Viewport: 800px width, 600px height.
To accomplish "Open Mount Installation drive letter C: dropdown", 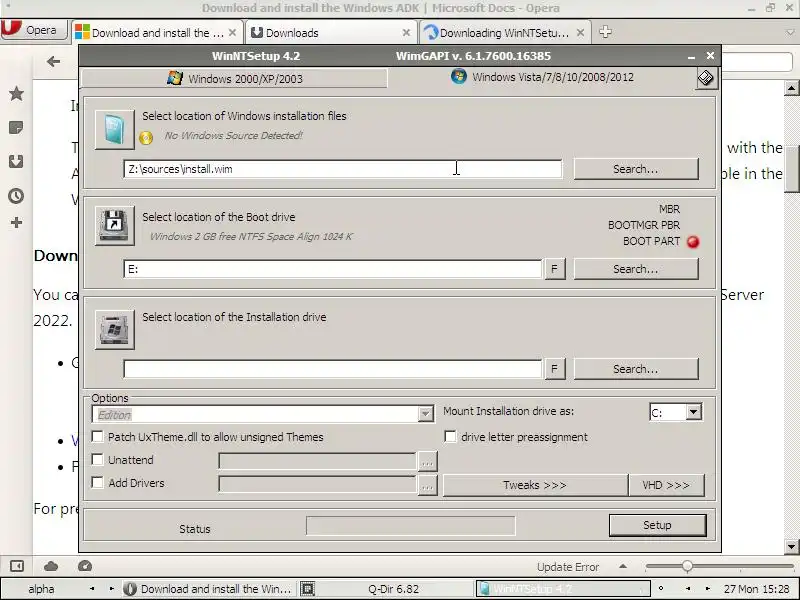I will (x=693, y=412).
